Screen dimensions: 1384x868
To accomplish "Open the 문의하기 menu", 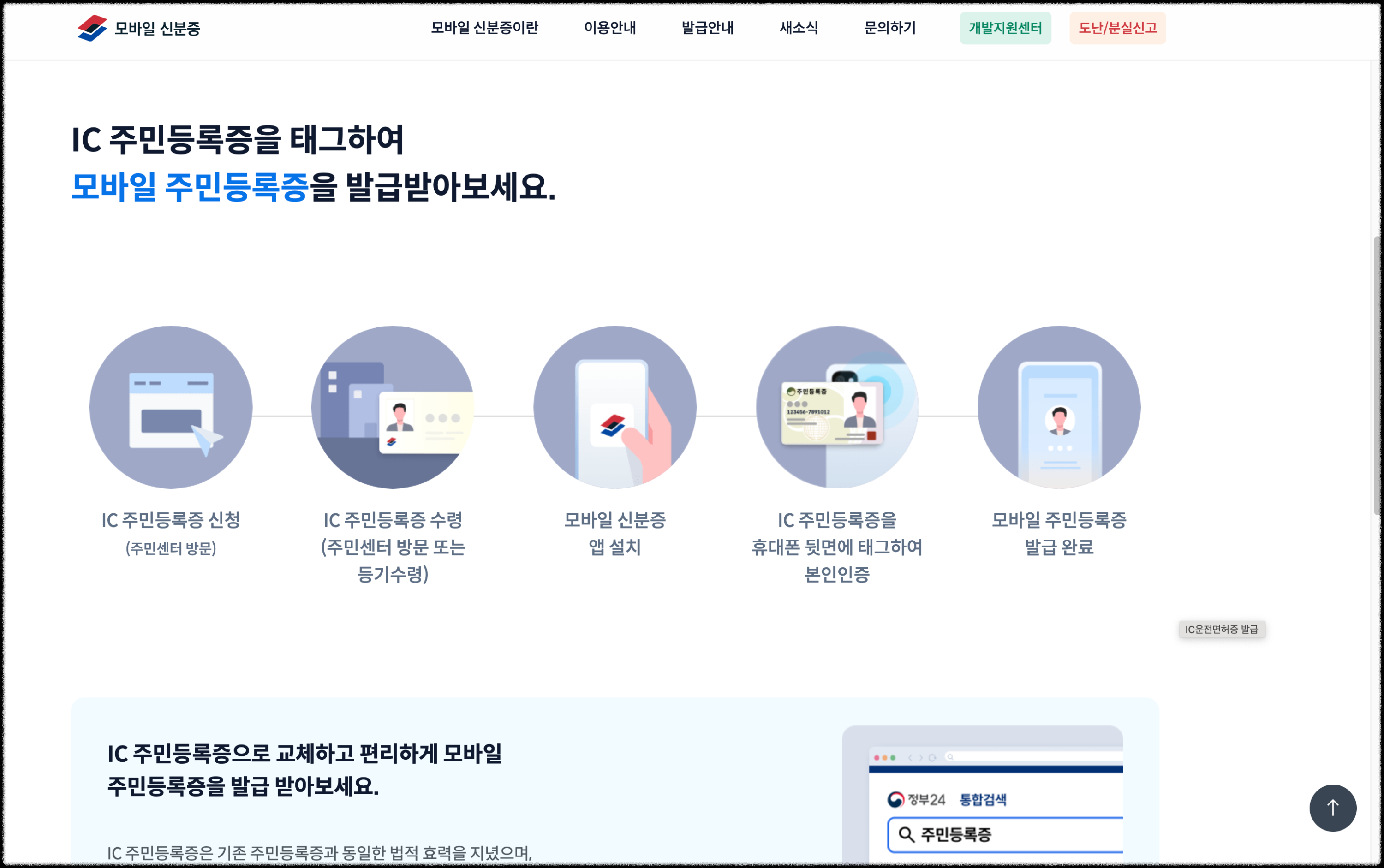I will (889, 28).
